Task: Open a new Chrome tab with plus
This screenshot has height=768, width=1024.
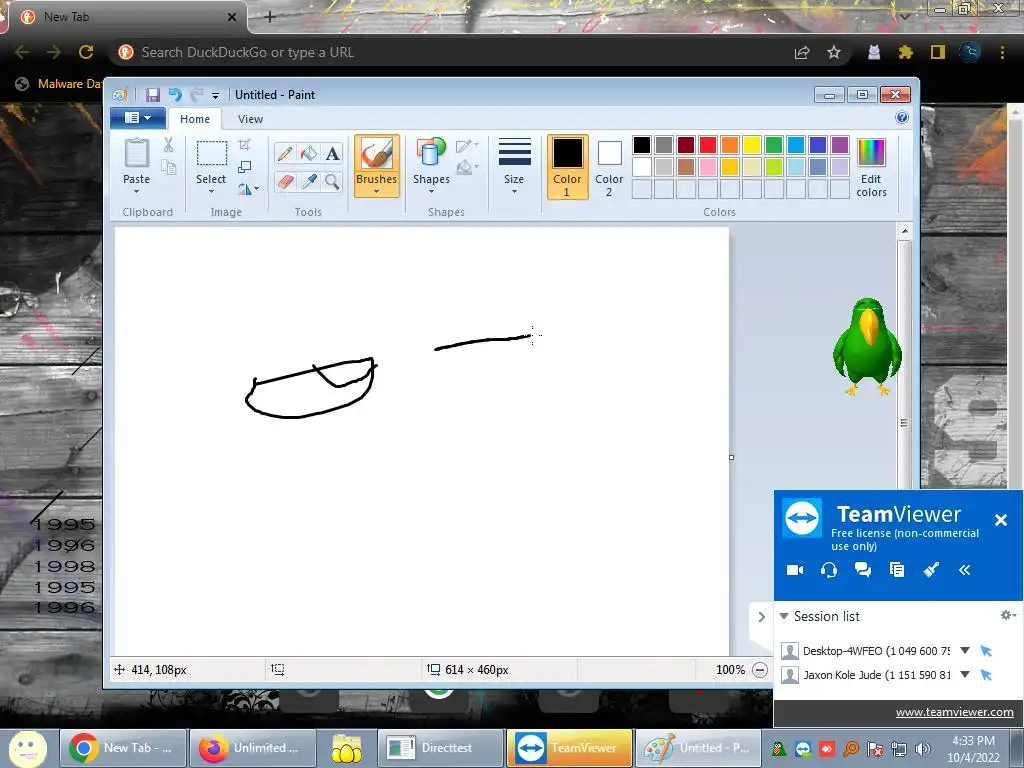Action: 270,17
